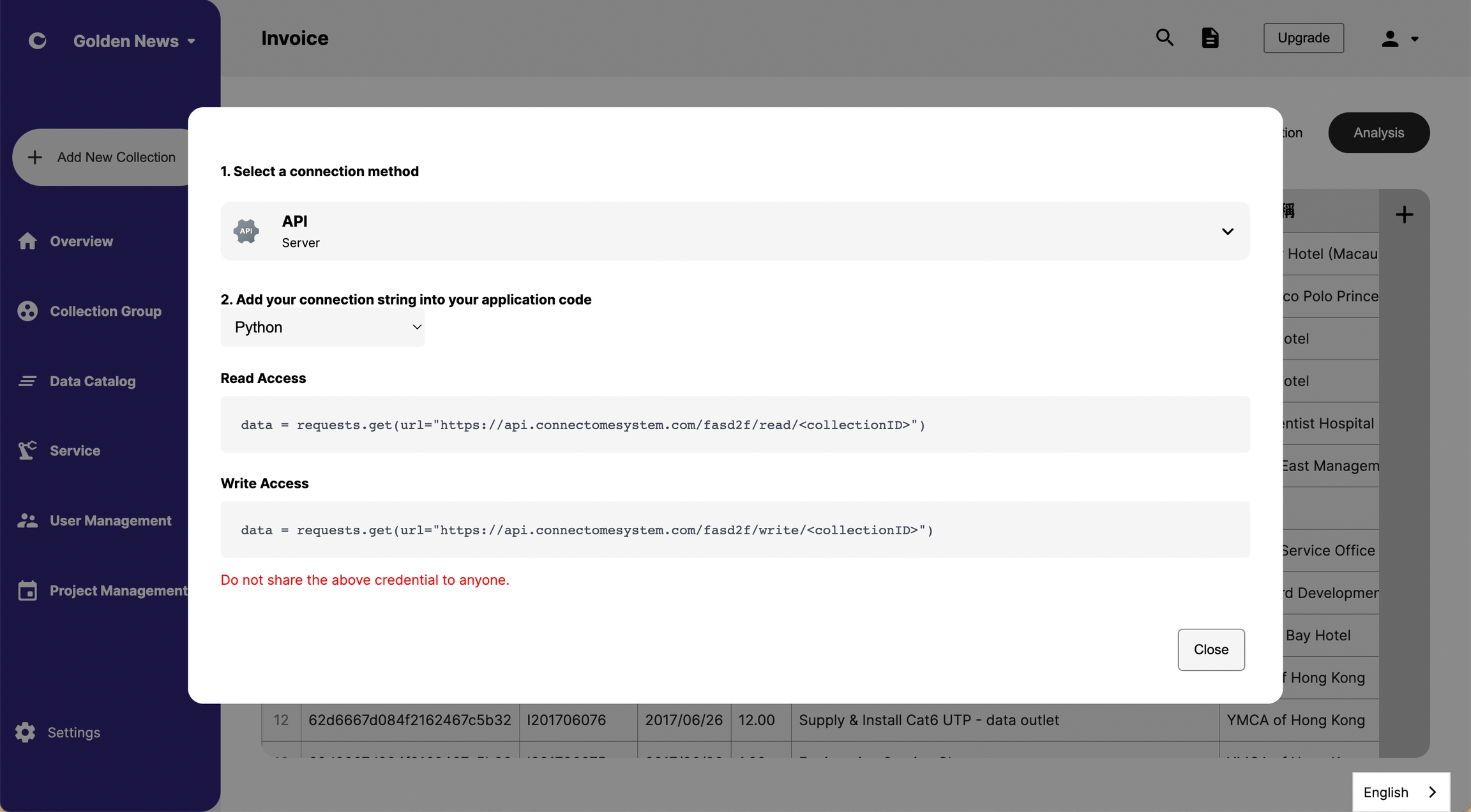Click row 12 cell 'YMCA of Hong Kong'
This screenshot has width=1471, height=812.
point(1299,720)
